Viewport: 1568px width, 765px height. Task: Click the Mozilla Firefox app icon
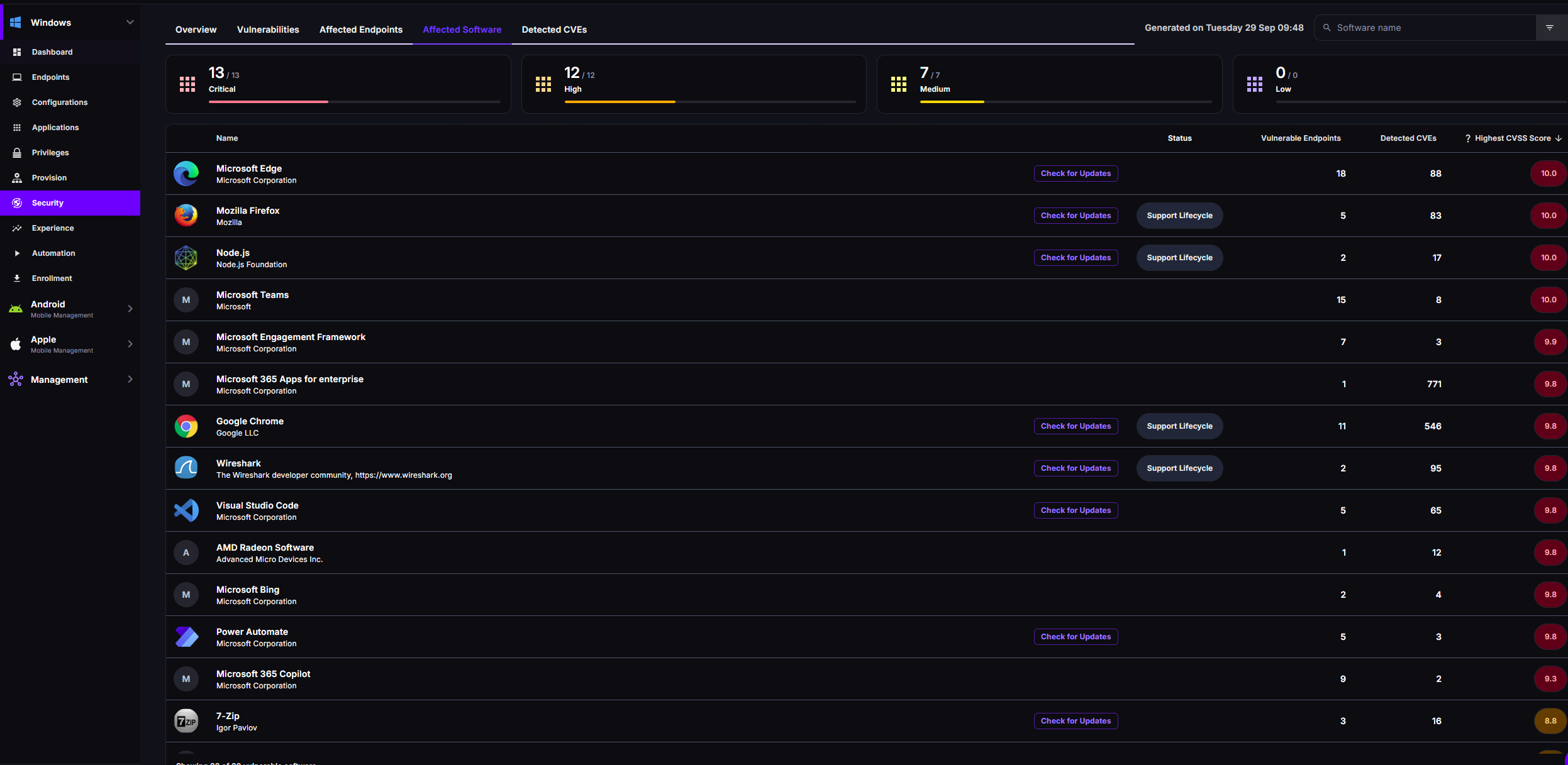[186, 216]
